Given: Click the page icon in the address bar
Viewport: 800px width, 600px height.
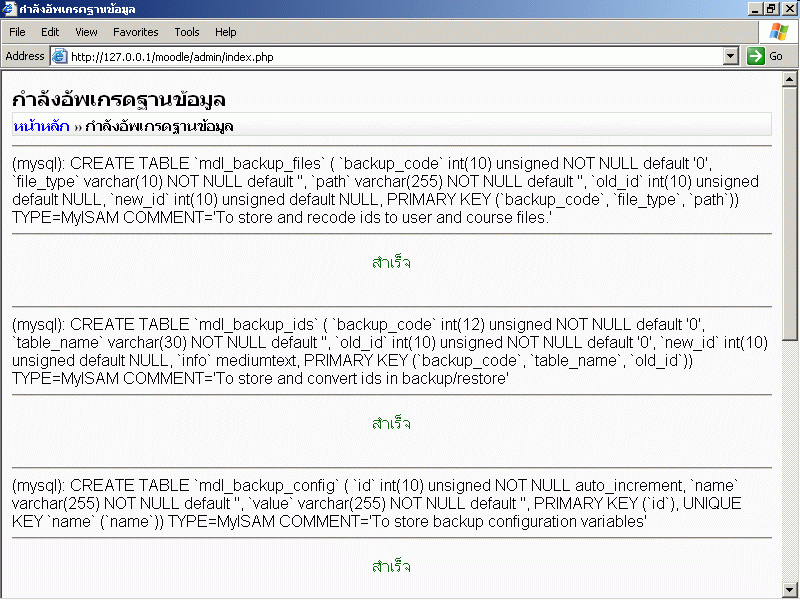Looking at the screenshot, I should pos(59,57).
